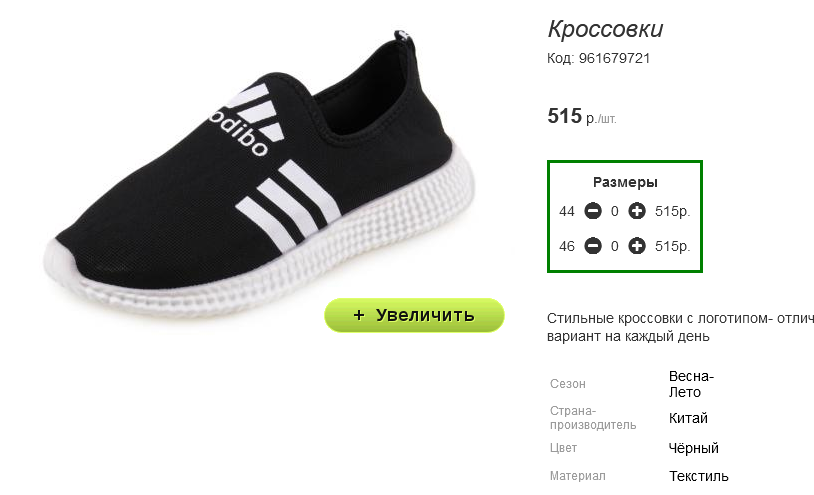Decrease quantity for size 44
Screen dimensions: 814x495
(593, 211)
